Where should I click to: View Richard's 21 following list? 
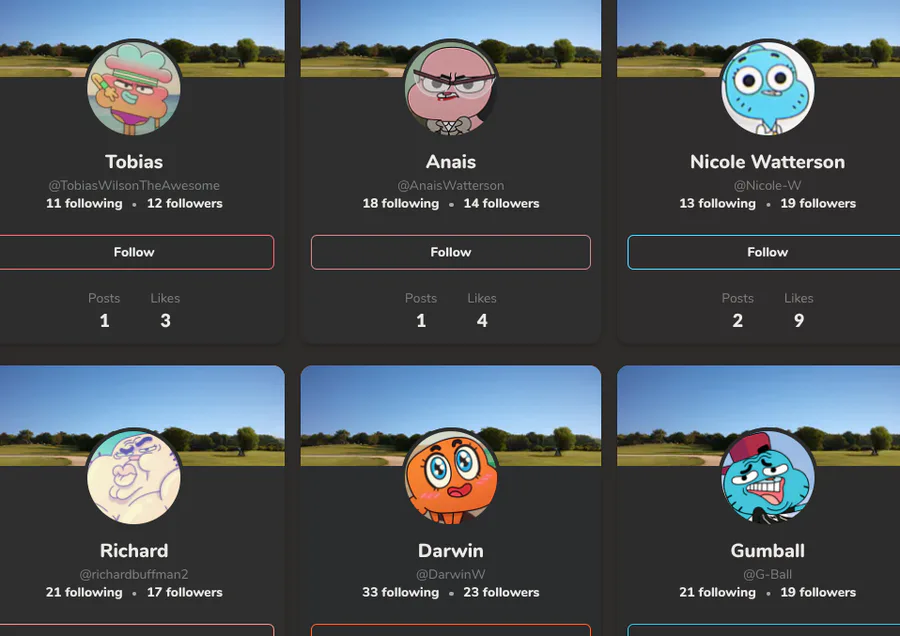[84, 592]
